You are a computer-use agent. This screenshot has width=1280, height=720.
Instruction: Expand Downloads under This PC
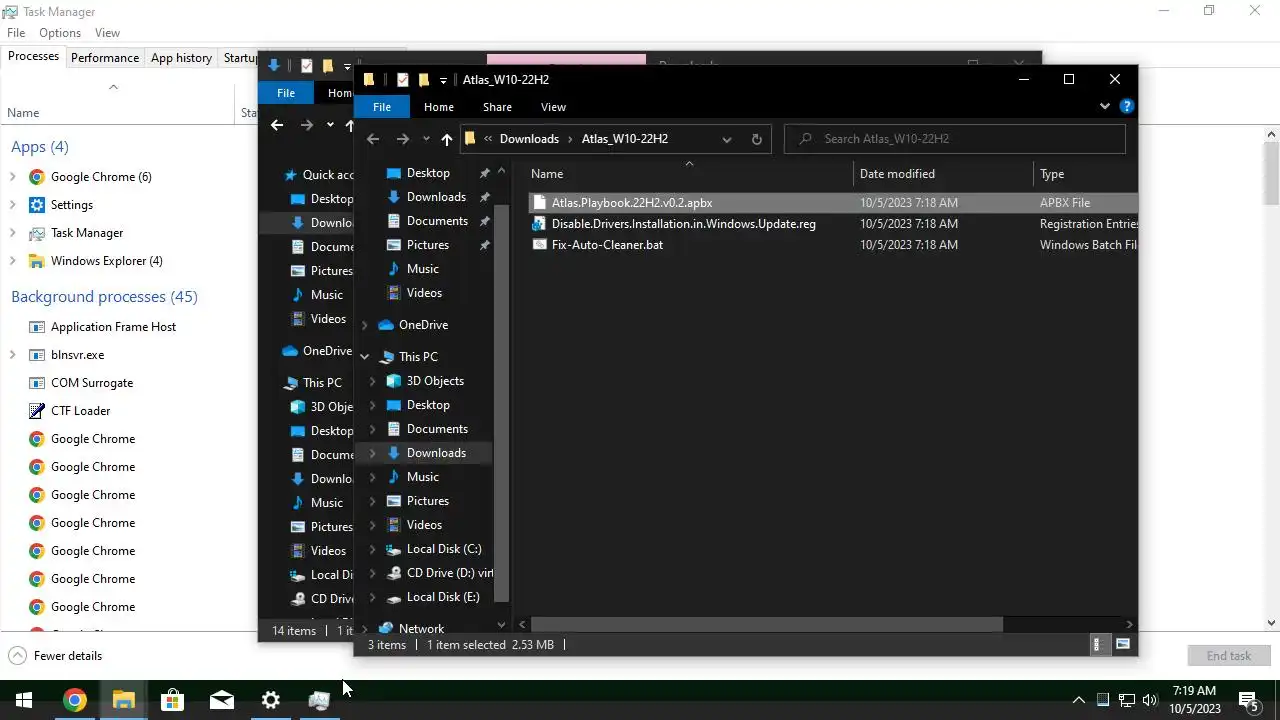click(373, 453)
